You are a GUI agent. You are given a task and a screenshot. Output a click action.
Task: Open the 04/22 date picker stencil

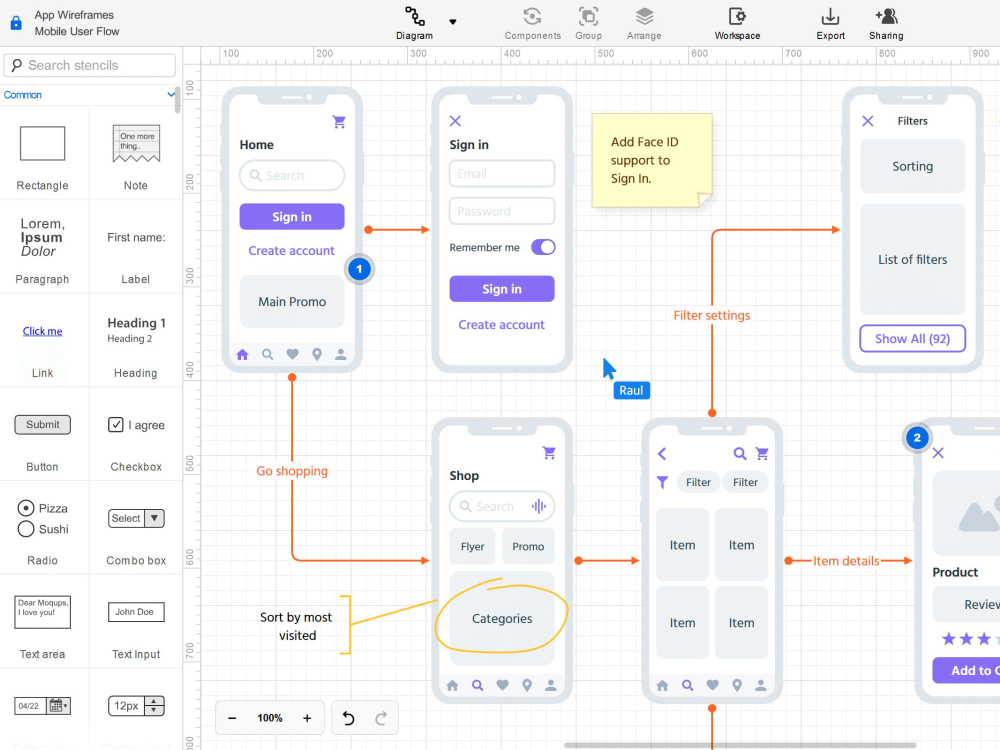coord(42,706)
